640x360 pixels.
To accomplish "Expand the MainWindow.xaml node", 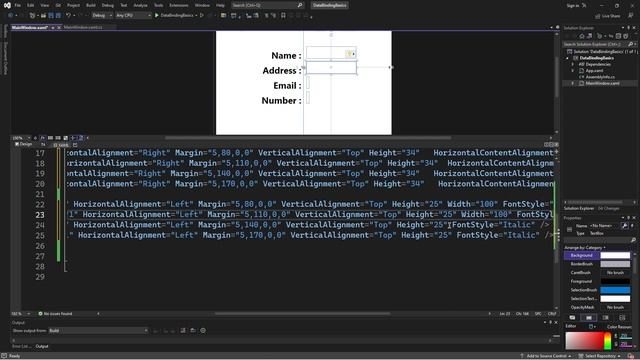I will [x=572, y=83].
